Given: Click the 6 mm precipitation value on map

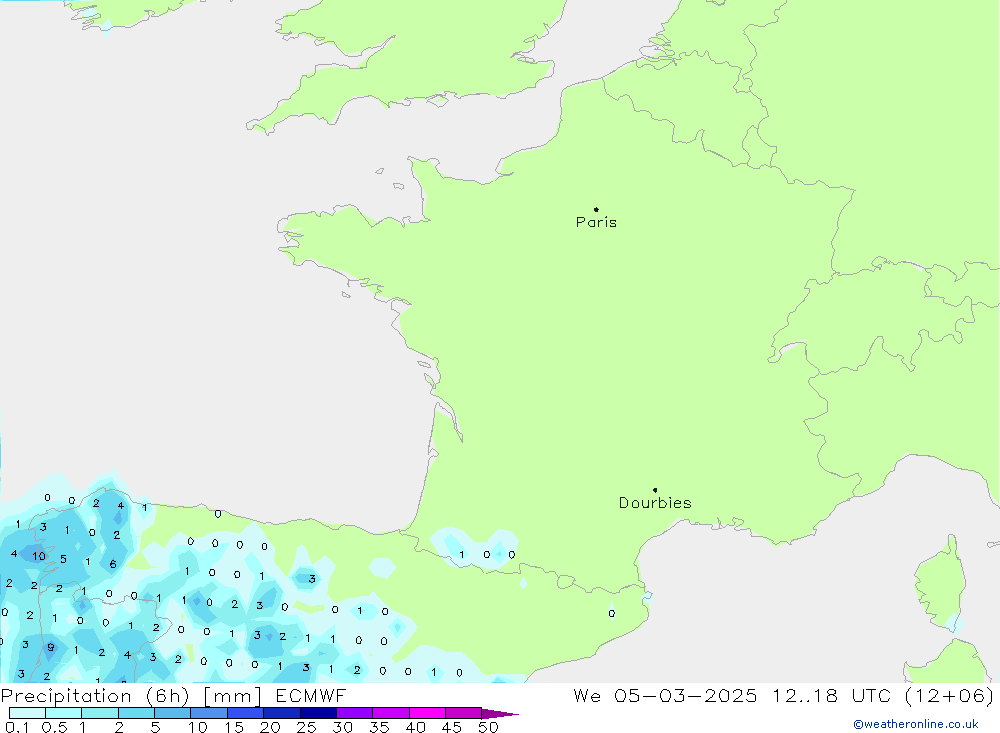Looking at the screenshot, I should [113, 564].
